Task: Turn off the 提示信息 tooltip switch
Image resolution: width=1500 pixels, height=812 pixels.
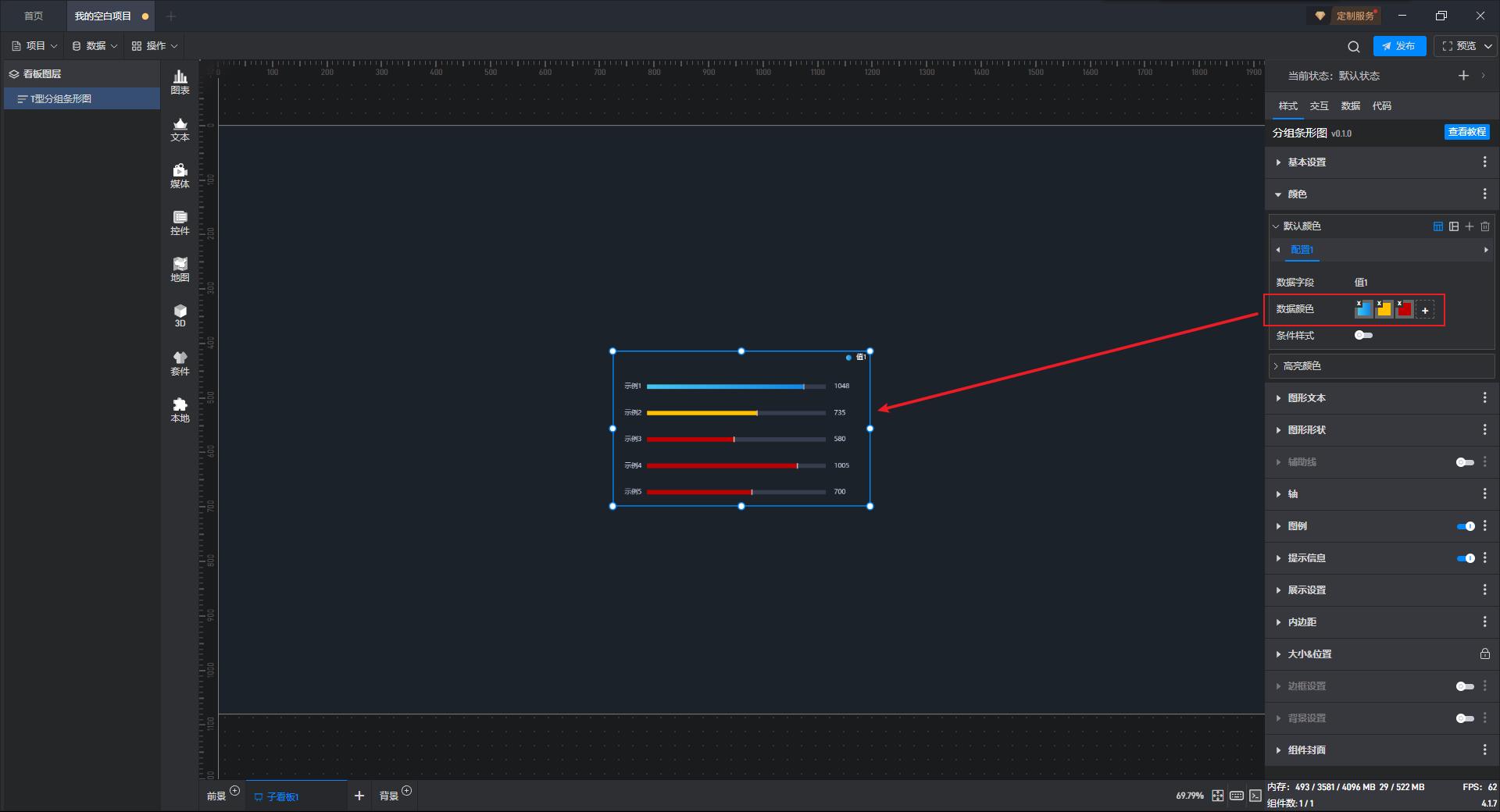Action: tap(1466, 558)
